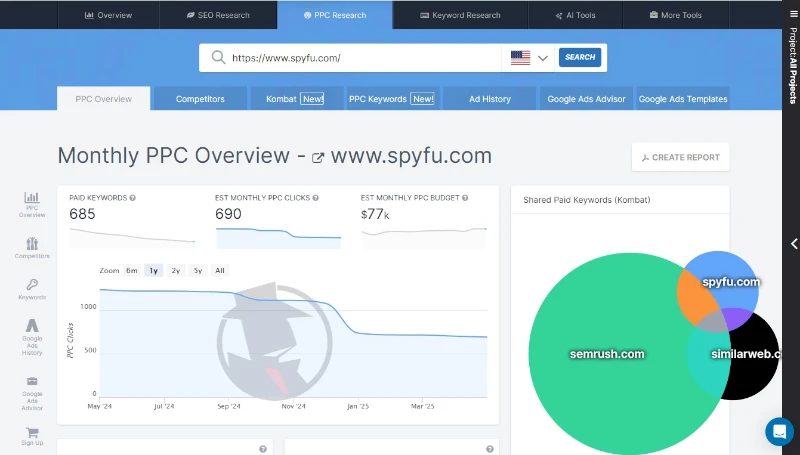The width and height of the screenshot is (800, 455).
Task: Open the Kombat New sub-tab
Action: pyautogui.click(x=295, y=98)
